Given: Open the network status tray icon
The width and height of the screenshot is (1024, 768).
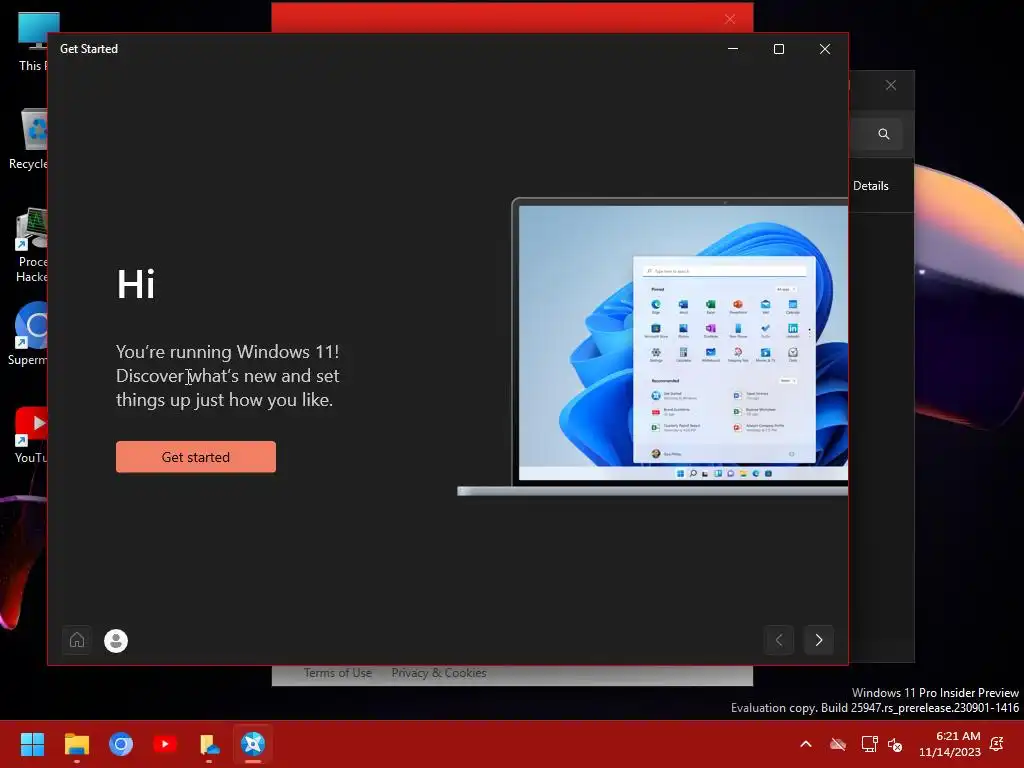Looking at the screenshot, I should pos(869,744).
